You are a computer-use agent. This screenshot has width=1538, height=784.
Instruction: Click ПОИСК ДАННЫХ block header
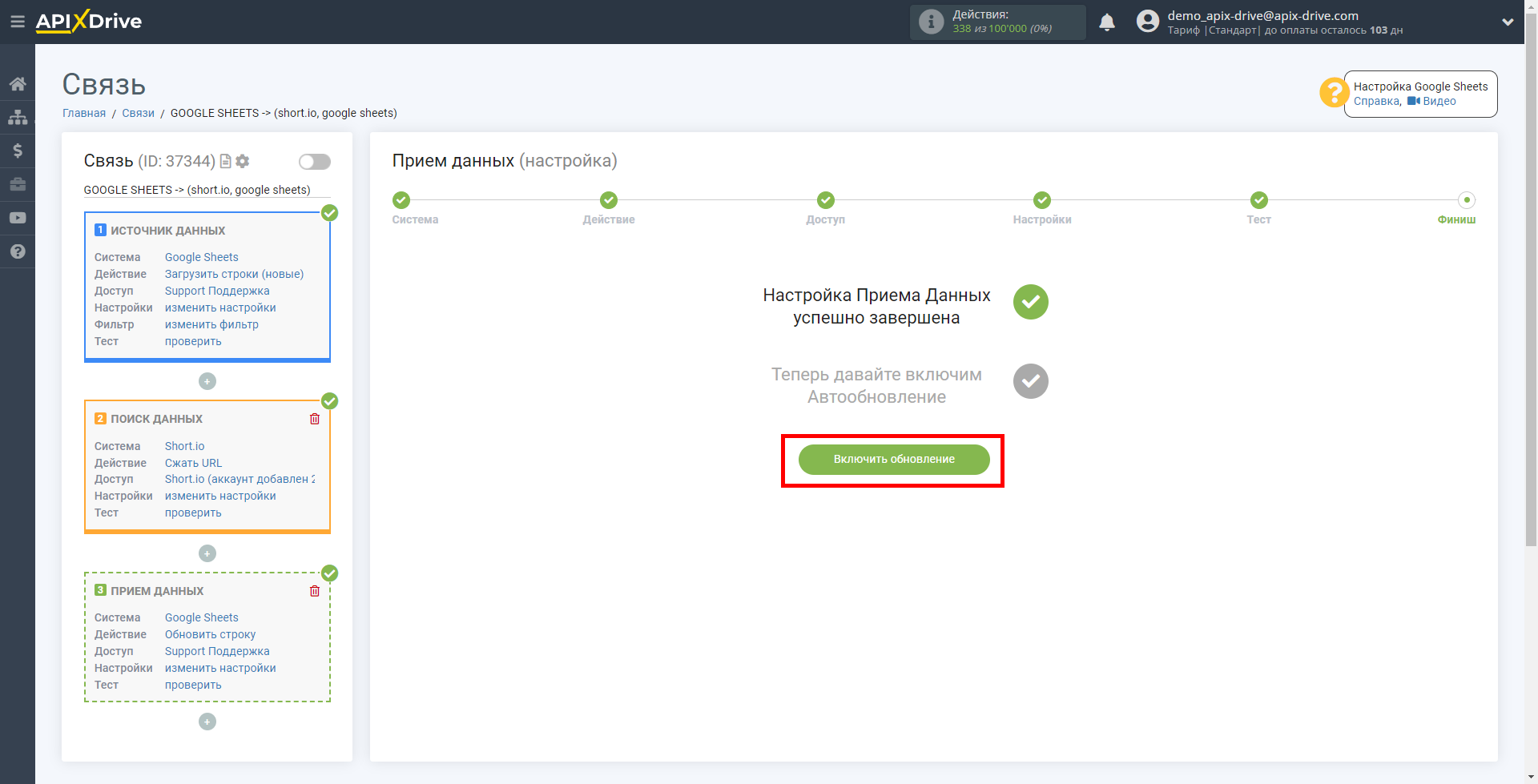click(156, 419)
